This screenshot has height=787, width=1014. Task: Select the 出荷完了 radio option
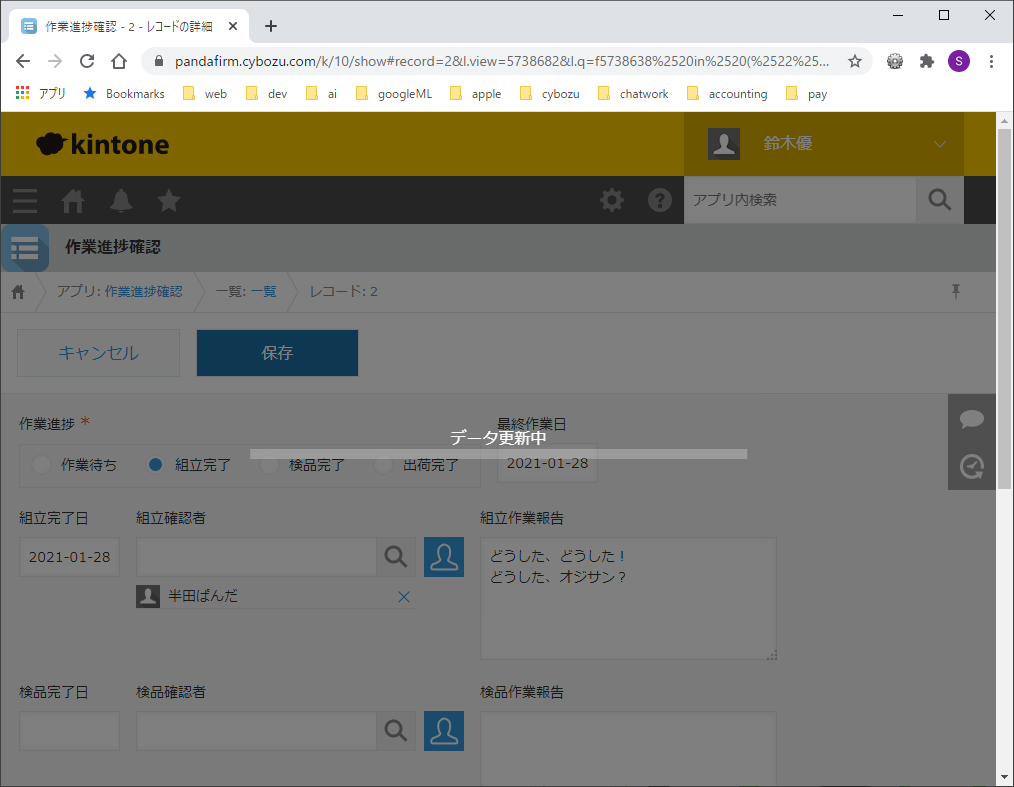click(383, 465)
